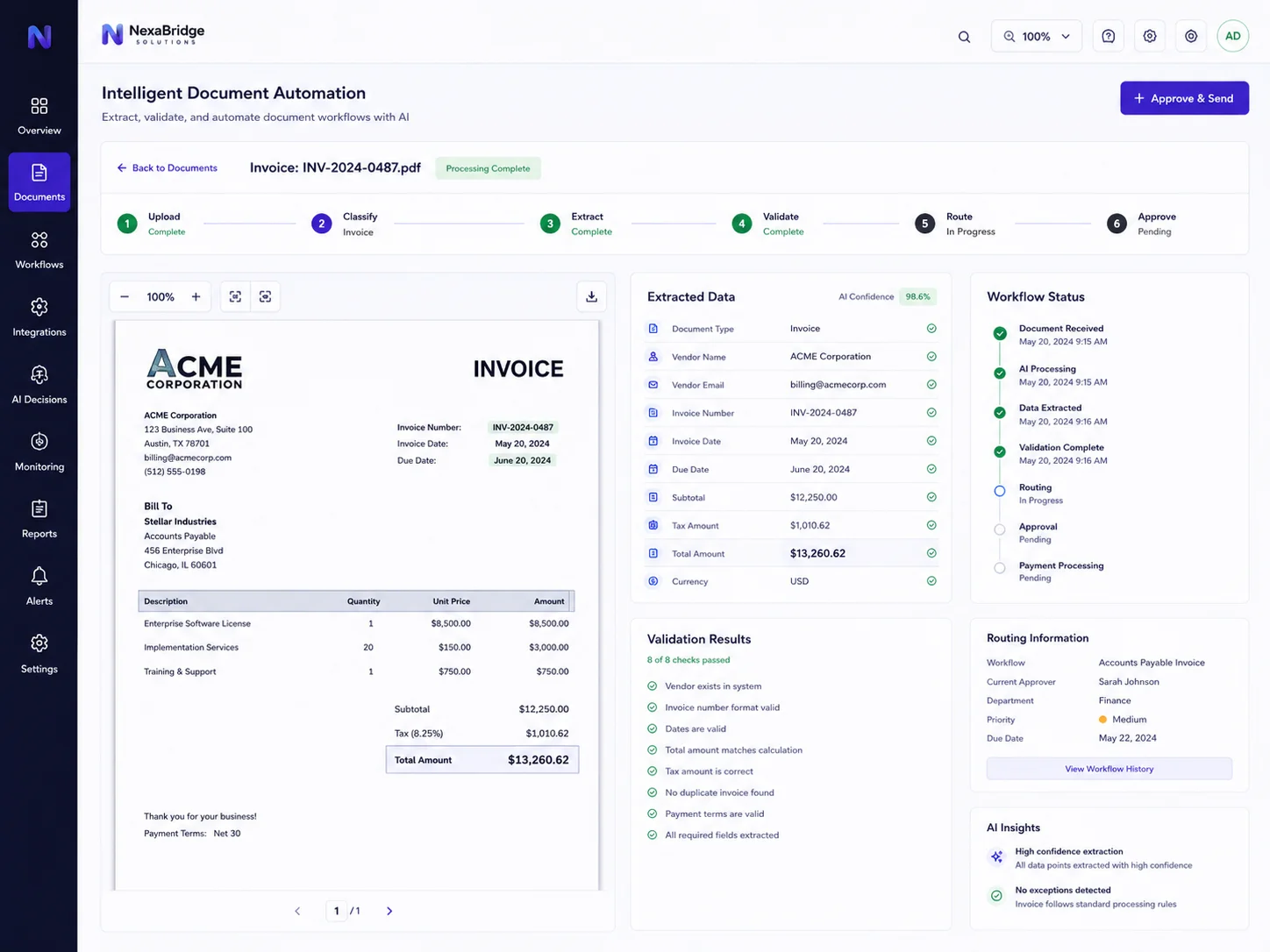This screenshot has height=952, width=1270.
Task: Click the Vendor Name person icon
Action: (653, 357)
